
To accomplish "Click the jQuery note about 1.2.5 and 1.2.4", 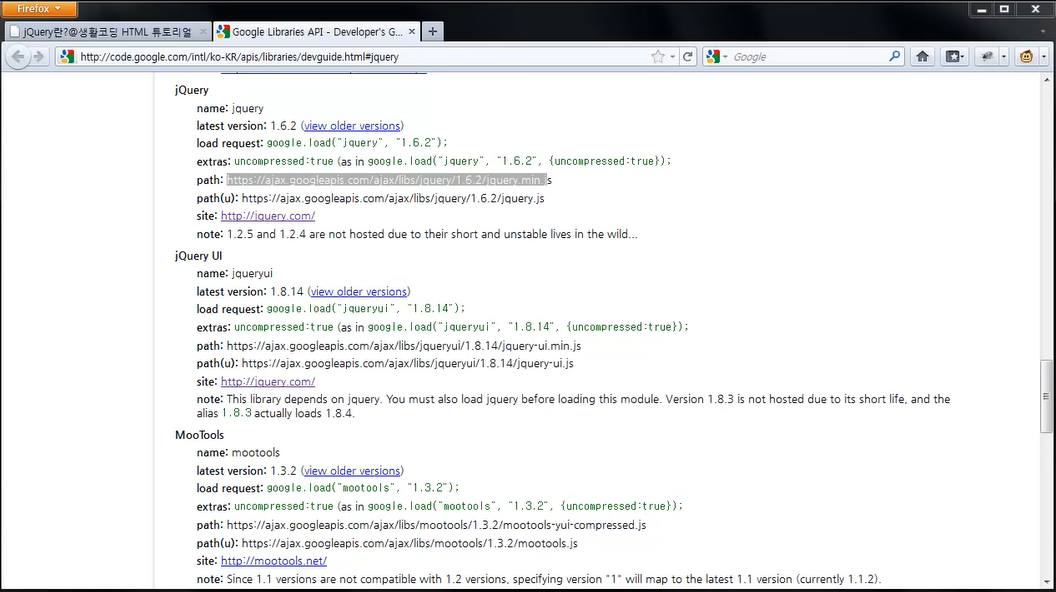I will 417,234.
